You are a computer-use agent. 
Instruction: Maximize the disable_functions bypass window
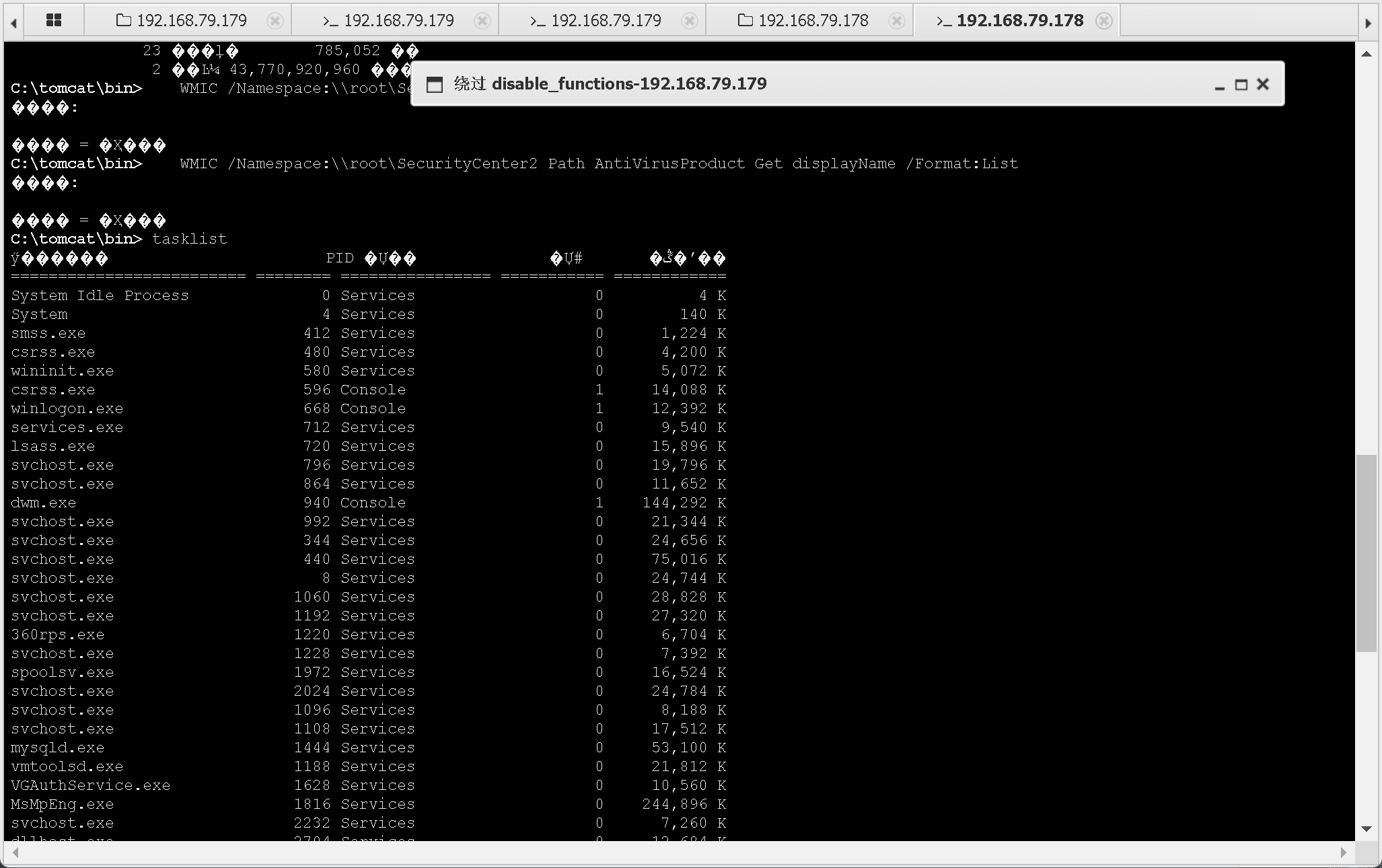pyautogui.click(x=1241, y=84)
